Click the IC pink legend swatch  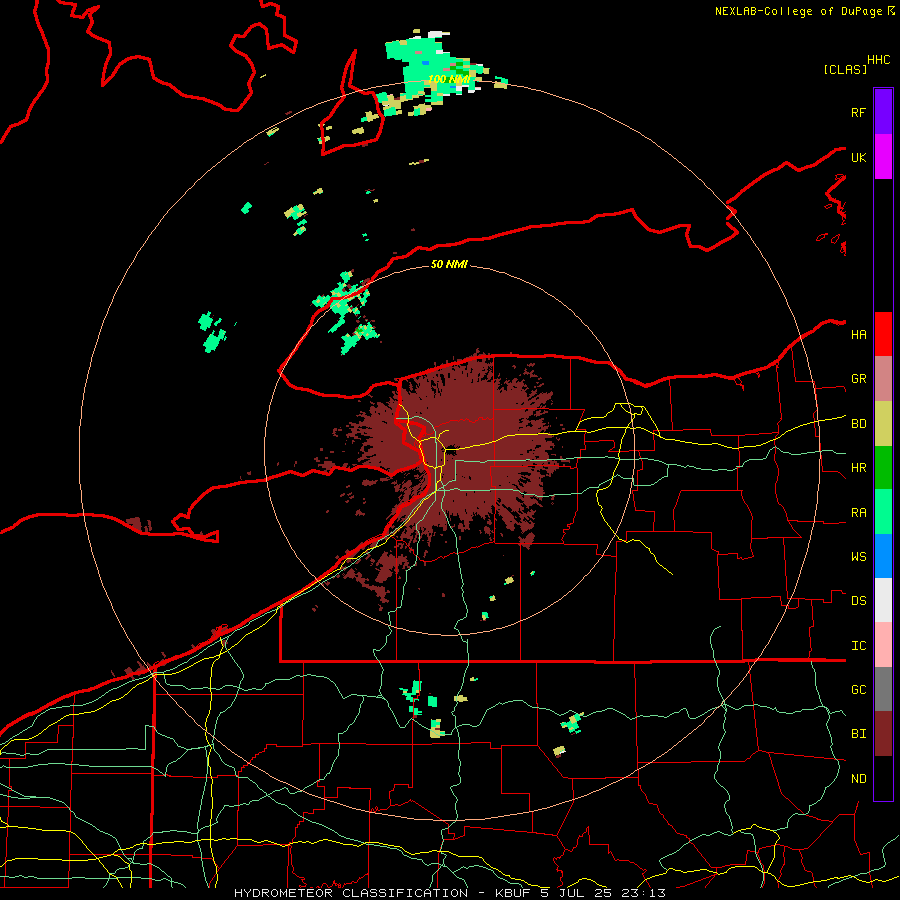[883, 645]
